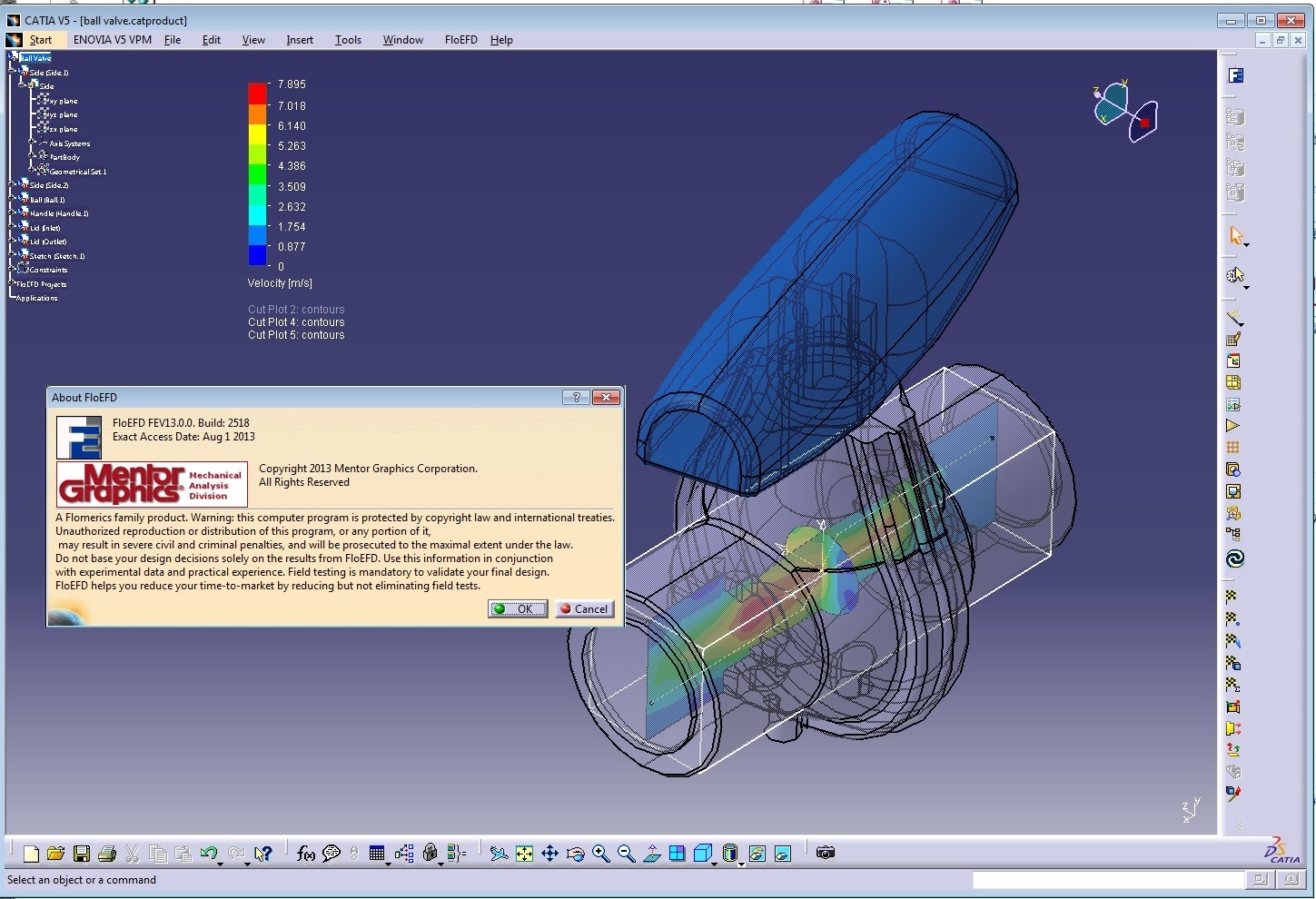Click the help question-mark button in About FloEFD

(576, 397)
